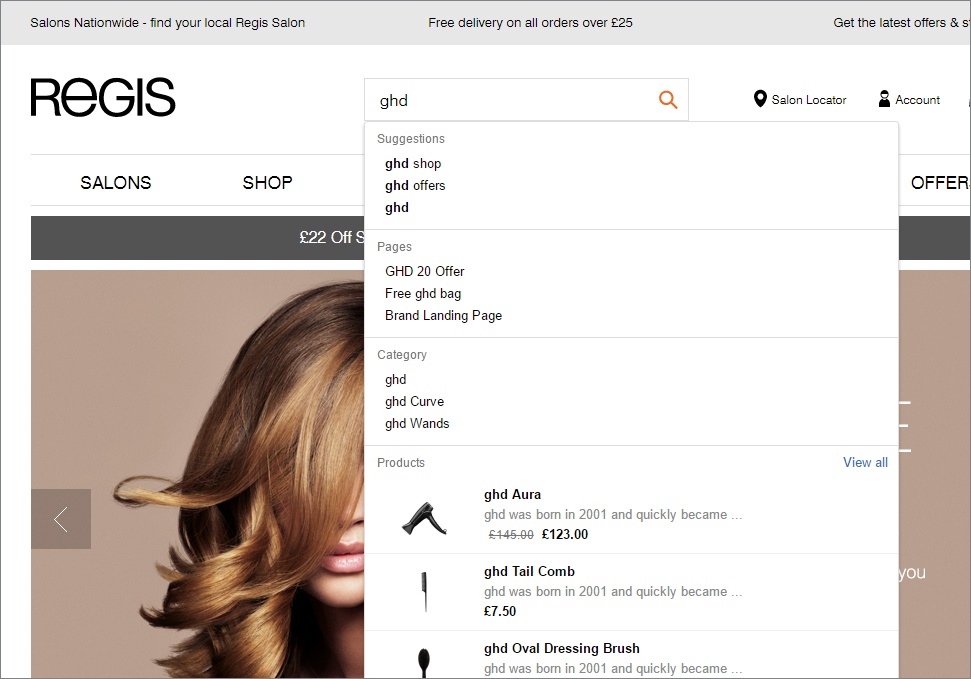Open the Brand Landing Page result
Viewport: 971px width, 679px height.
[x=443, y=315]
